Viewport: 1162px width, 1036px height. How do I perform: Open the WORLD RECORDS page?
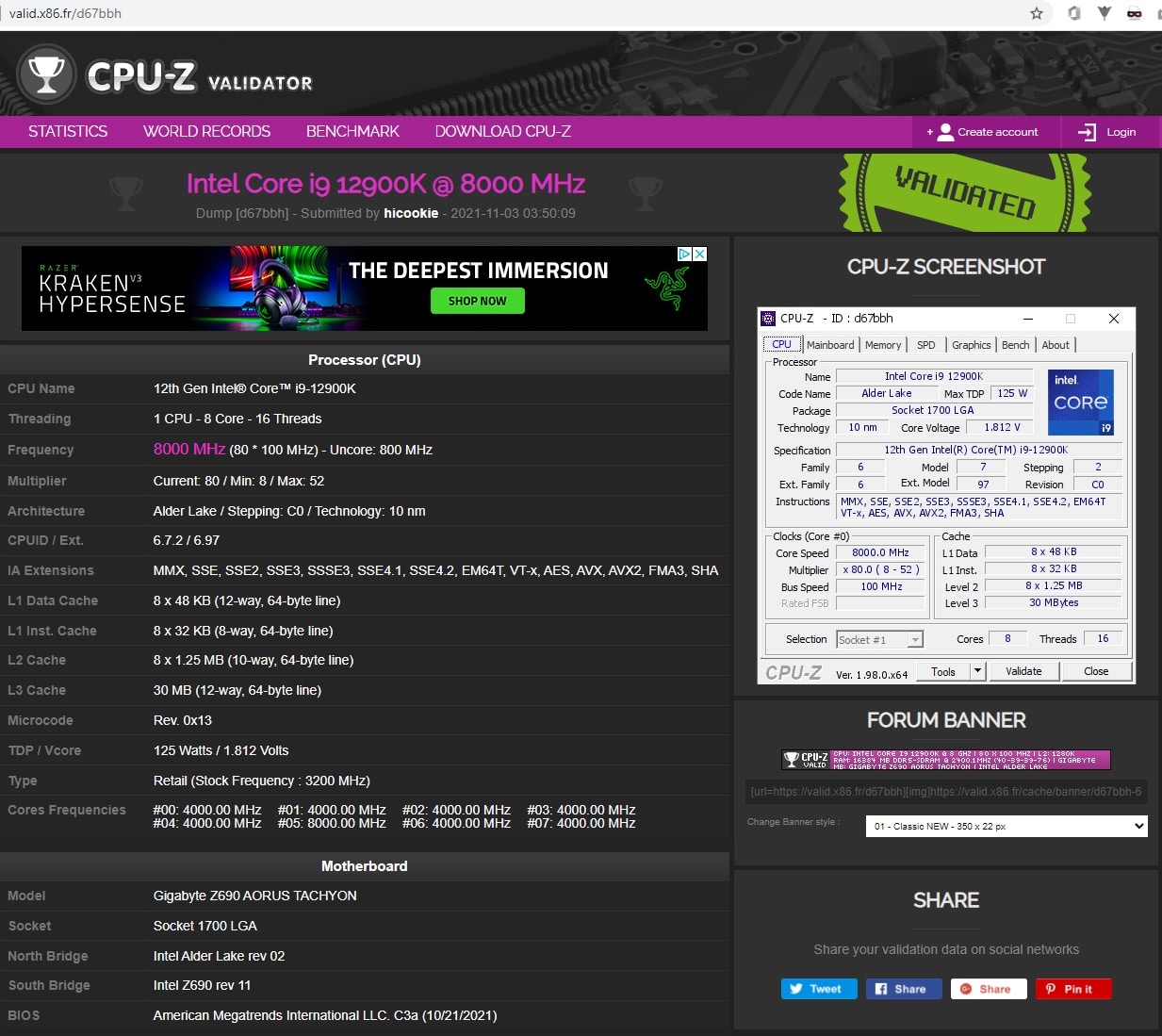point(206,132)
